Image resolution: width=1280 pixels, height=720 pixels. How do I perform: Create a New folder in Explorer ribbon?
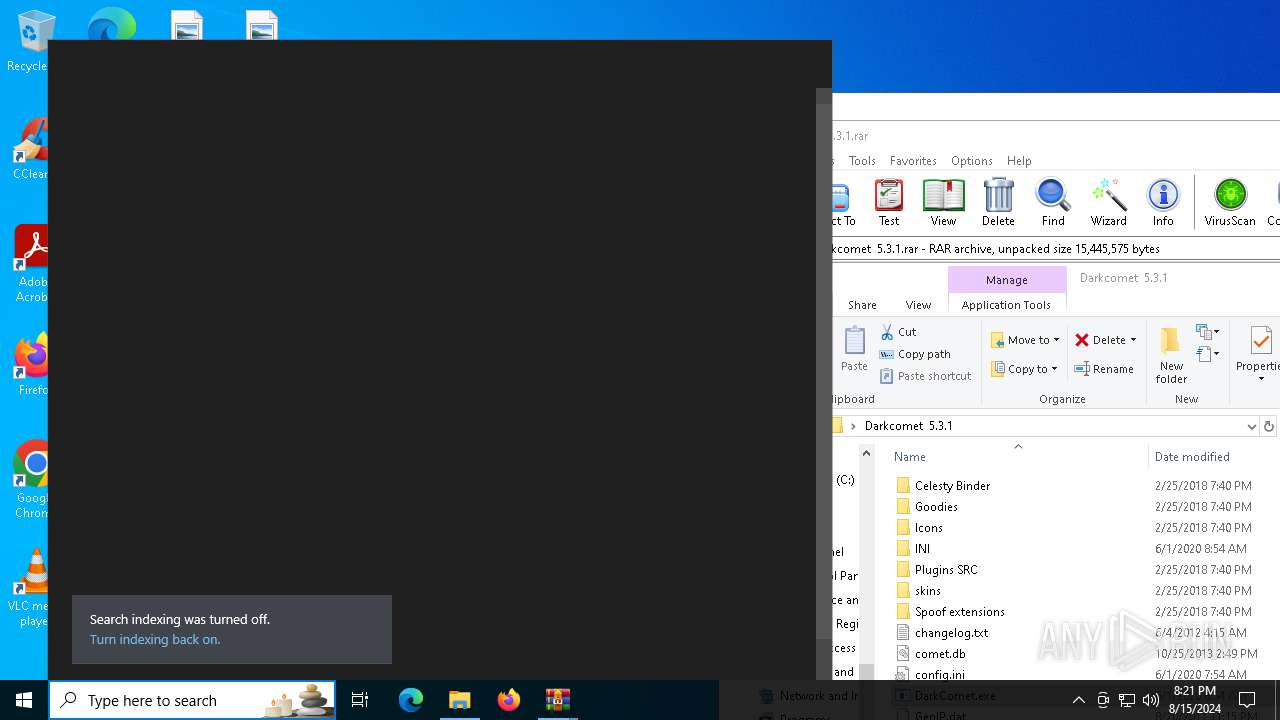[1171, 356]
